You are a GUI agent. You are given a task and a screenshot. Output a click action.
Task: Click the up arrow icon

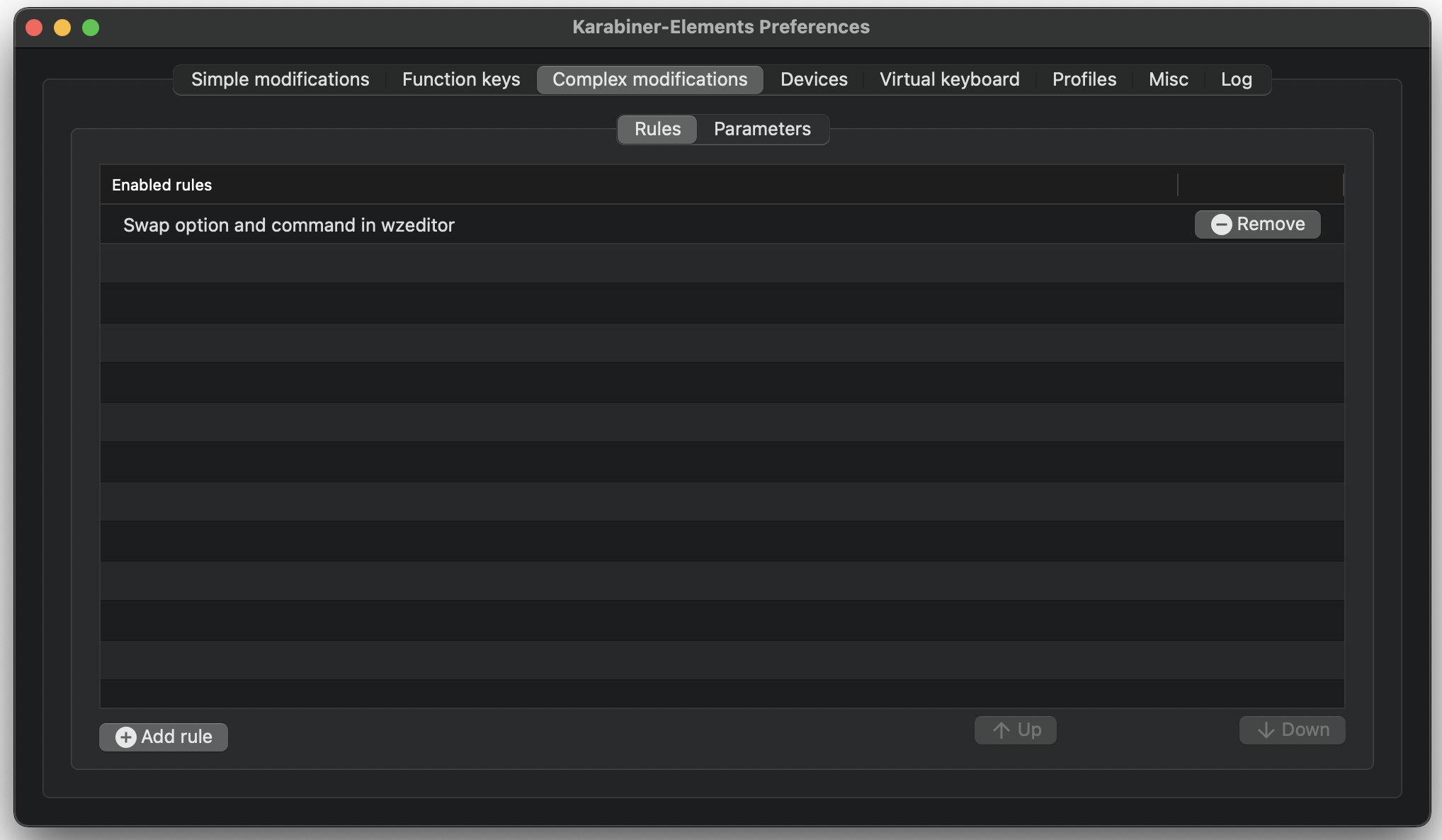pos(1001,730)
